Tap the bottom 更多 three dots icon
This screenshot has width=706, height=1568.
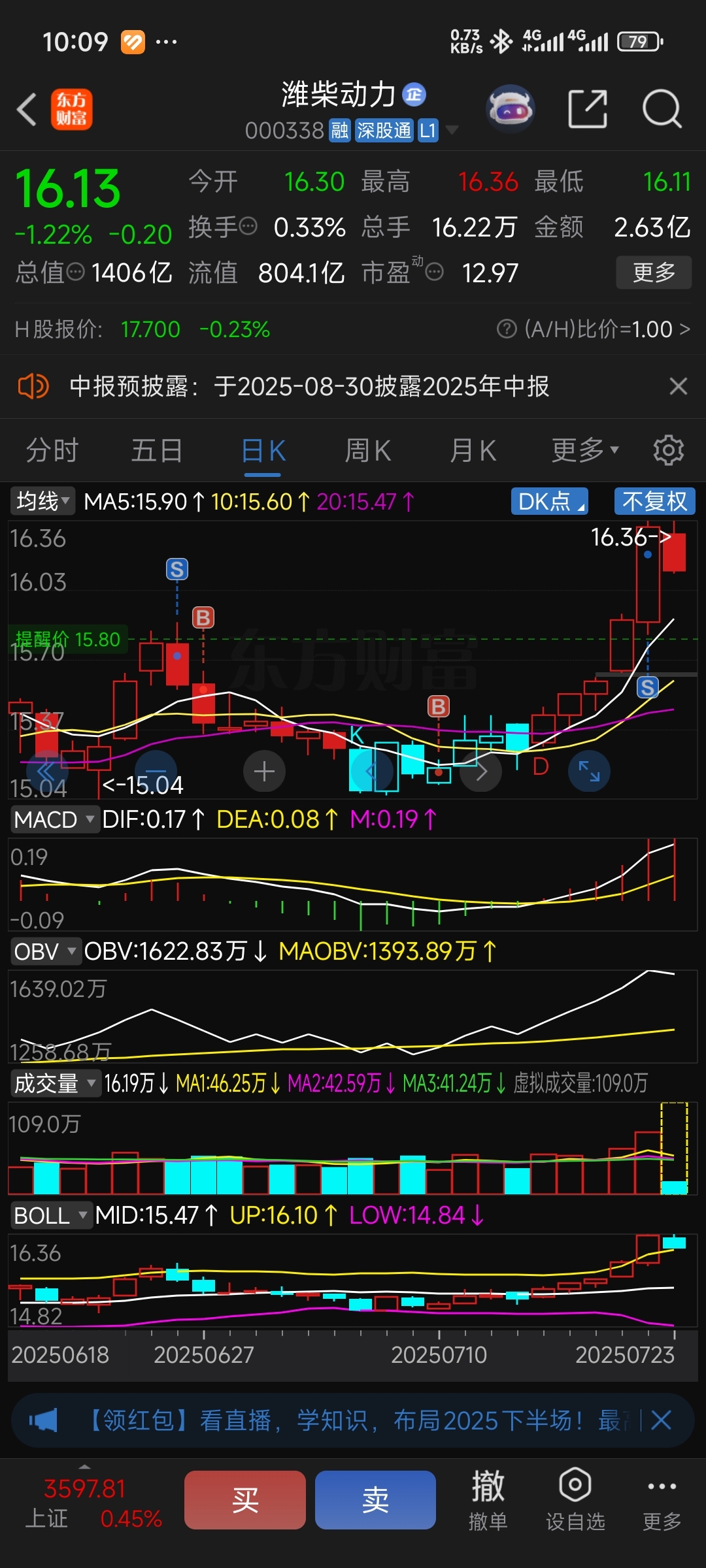662,1500
